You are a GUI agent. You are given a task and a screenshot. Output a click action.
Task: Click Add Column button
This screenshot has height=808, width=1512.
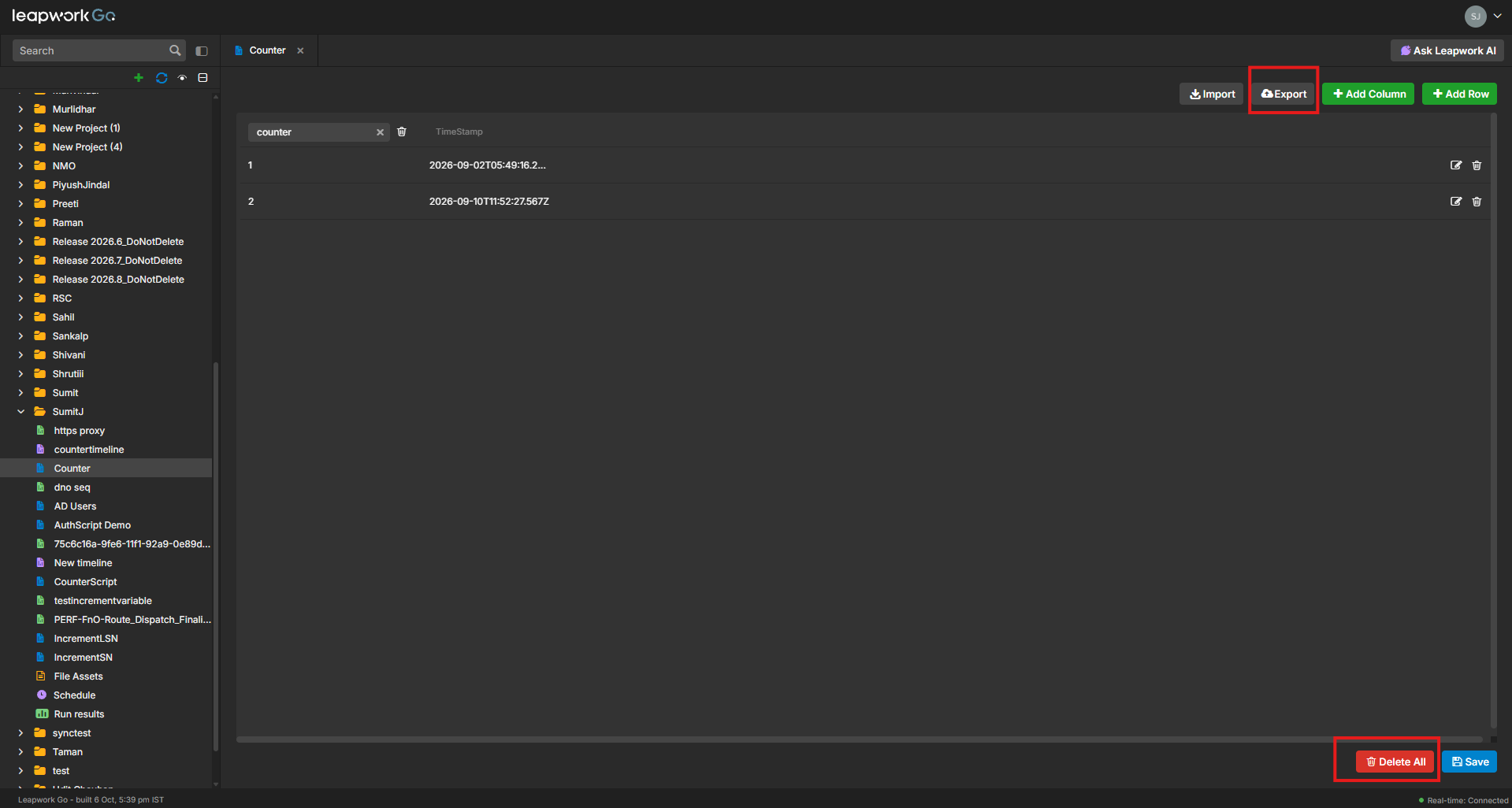pyautogui.click(x=1369, y=94)
